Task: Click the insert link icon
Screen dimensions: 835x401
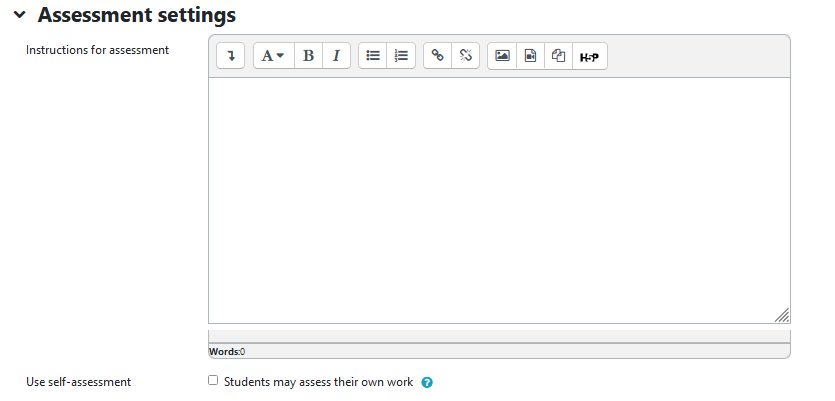Action: coord(437,56)
